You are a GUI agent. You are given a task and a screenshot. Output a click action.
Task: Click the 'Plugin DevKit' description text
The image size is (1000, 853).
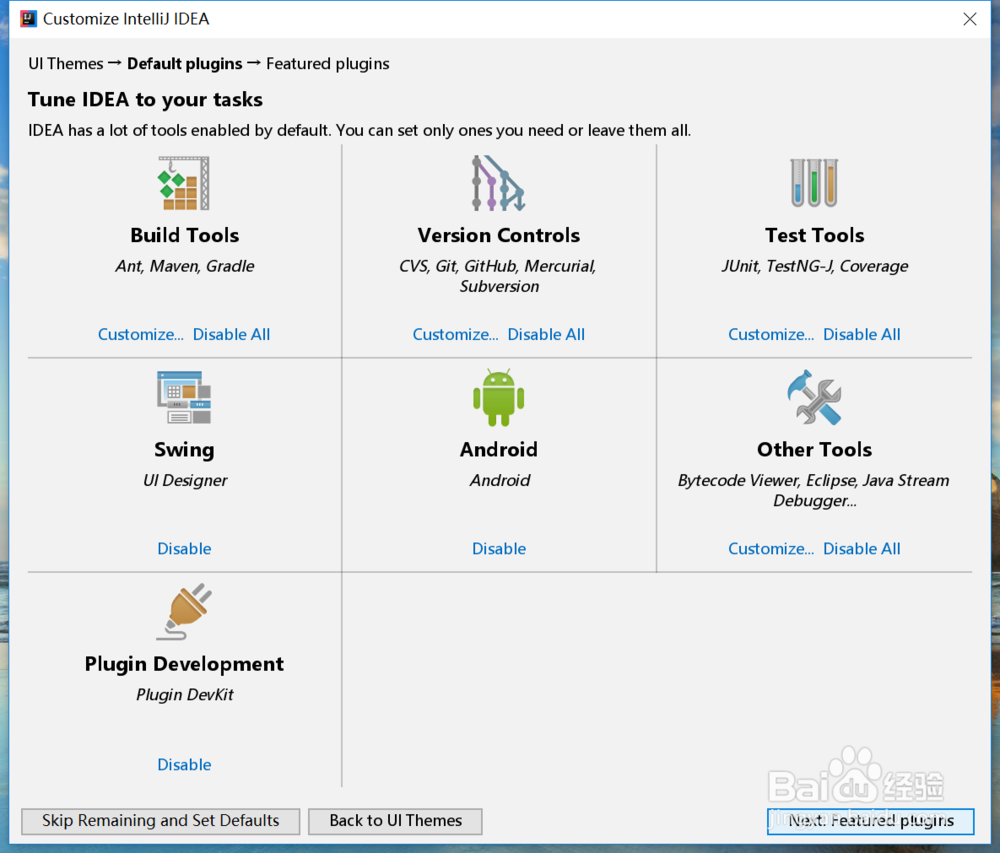pyautogui.click(x=184, y=694)
